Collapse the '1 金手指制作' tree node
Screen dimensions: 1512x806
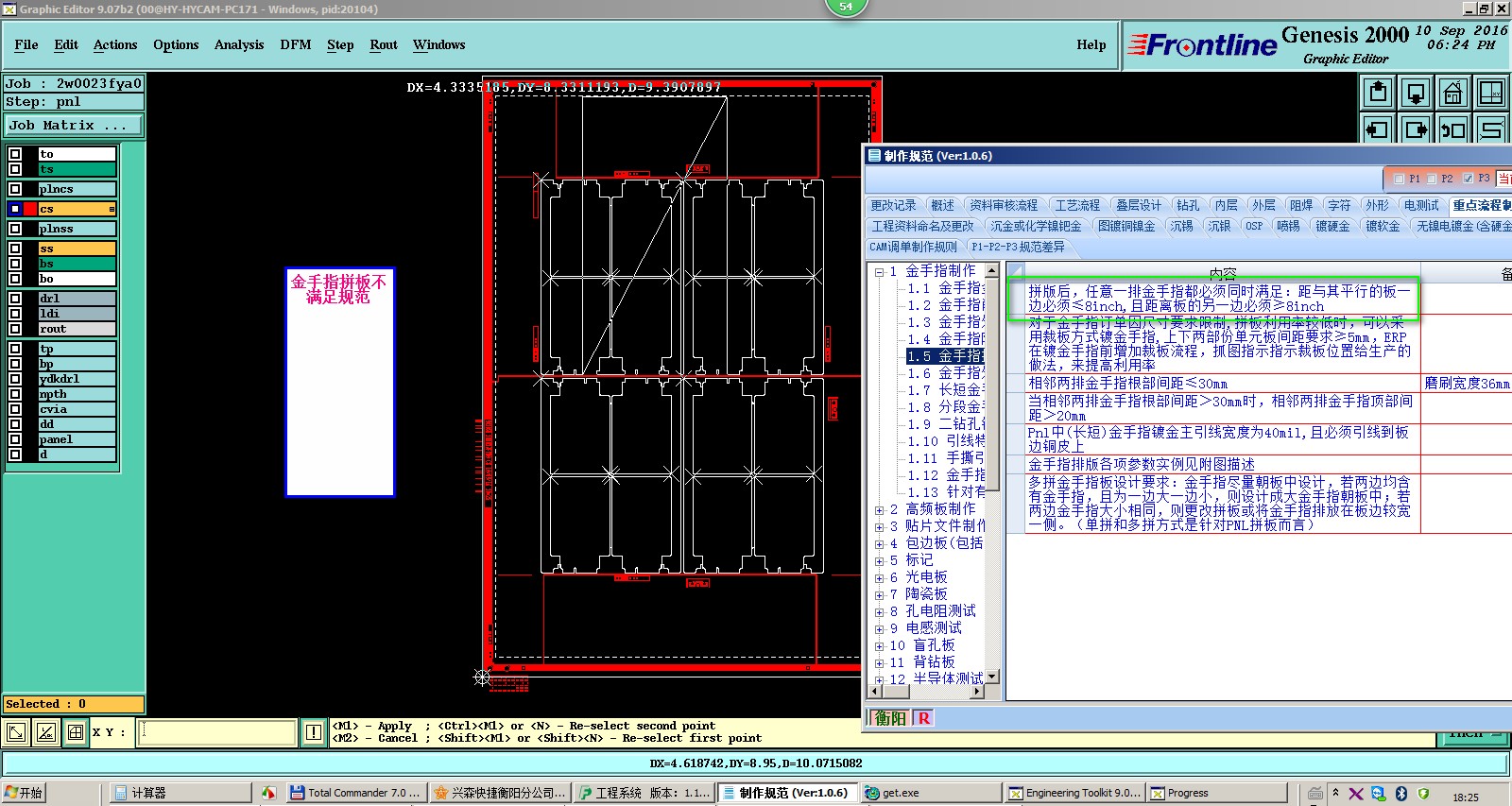(x=879, y=272)
